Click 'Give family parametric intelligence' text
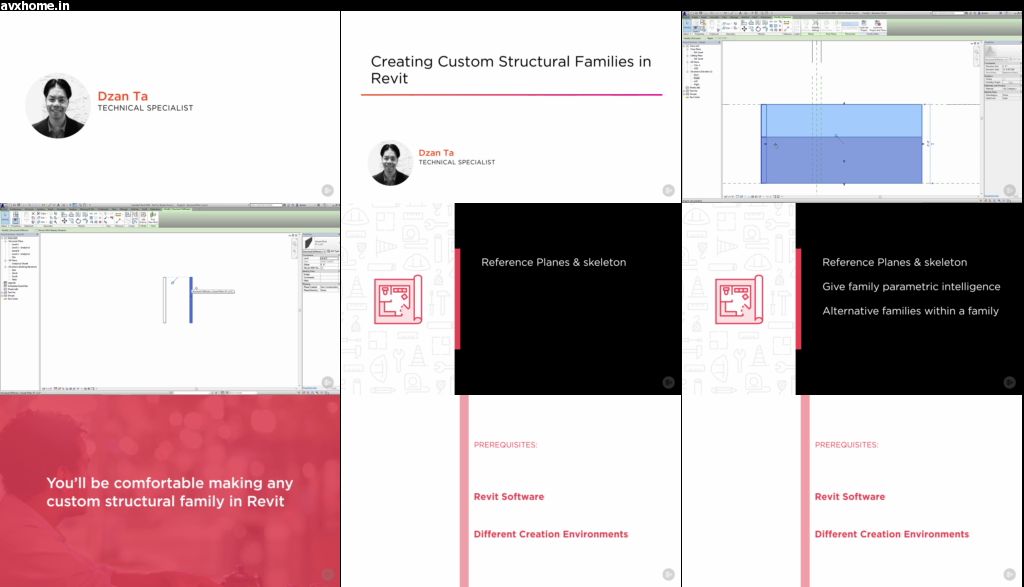Viewport: 1024px width, 587px height. [911, 287]
